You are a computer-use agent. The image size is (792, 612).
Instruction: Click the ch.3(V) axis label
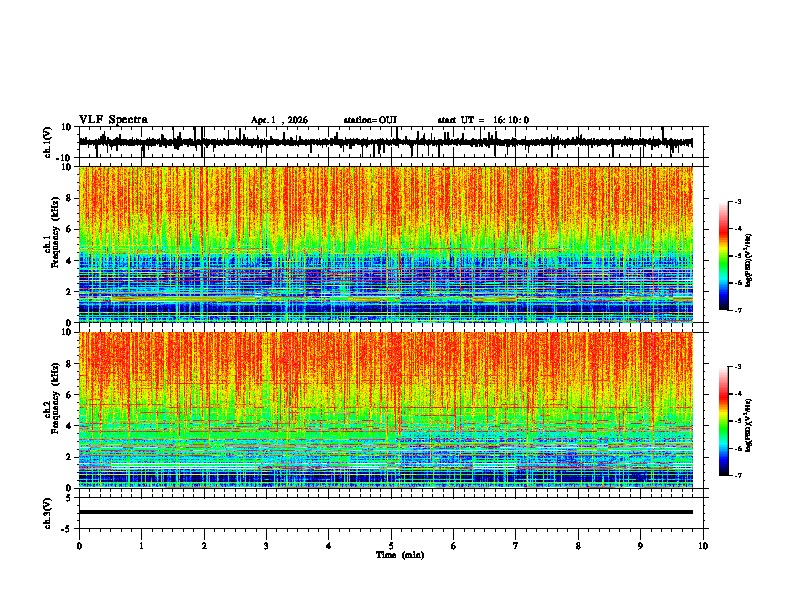point(48,513)
